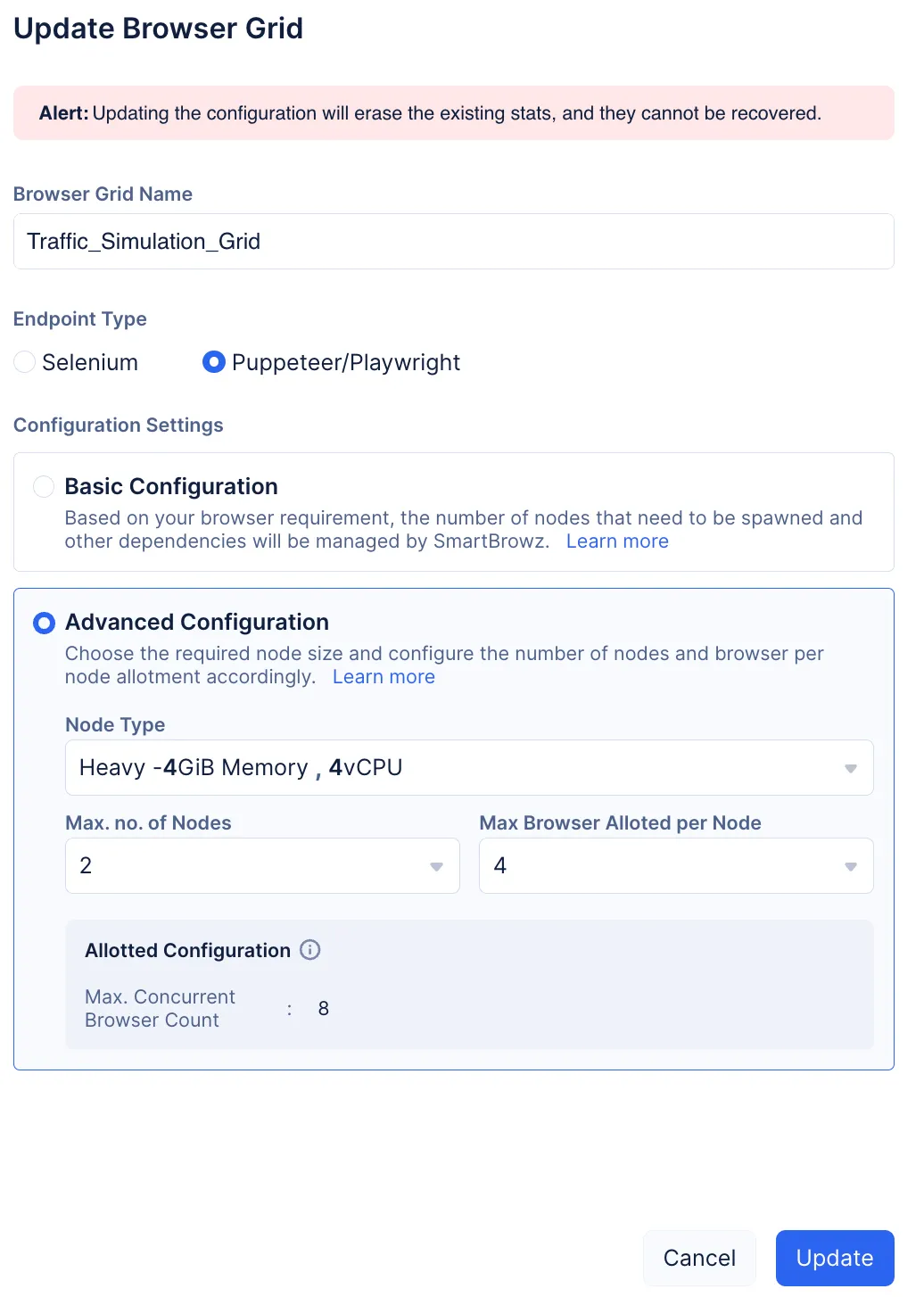
Task: Click the Advanced Configuration heading text
Action: [x=197, y=622]
